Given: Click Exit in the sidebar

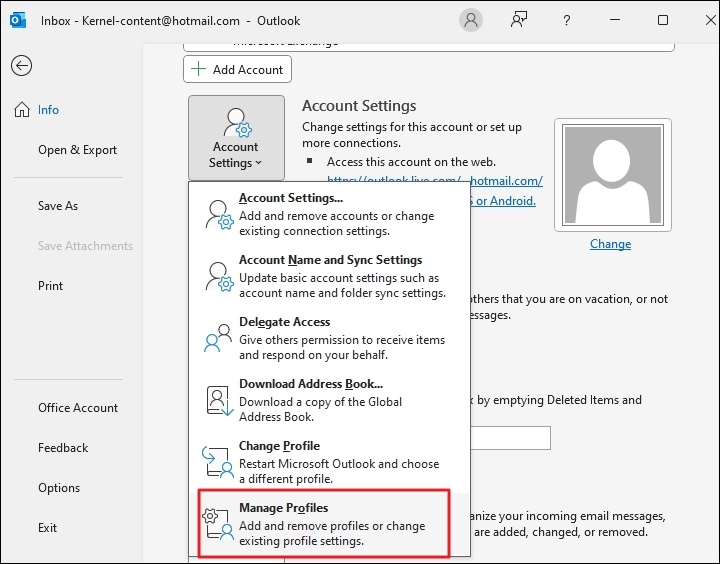Looking at the screenshot, I should click(47, 528).
